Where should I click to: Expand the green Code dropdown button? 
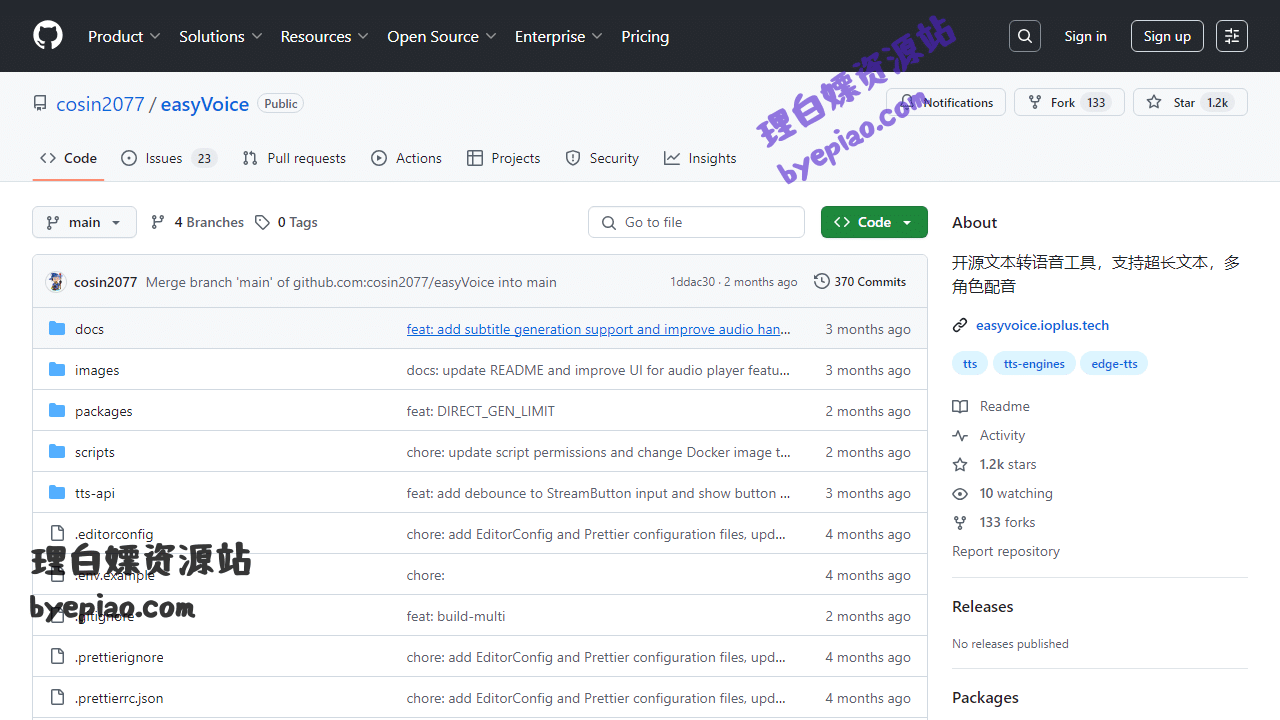tap(874, 222)
